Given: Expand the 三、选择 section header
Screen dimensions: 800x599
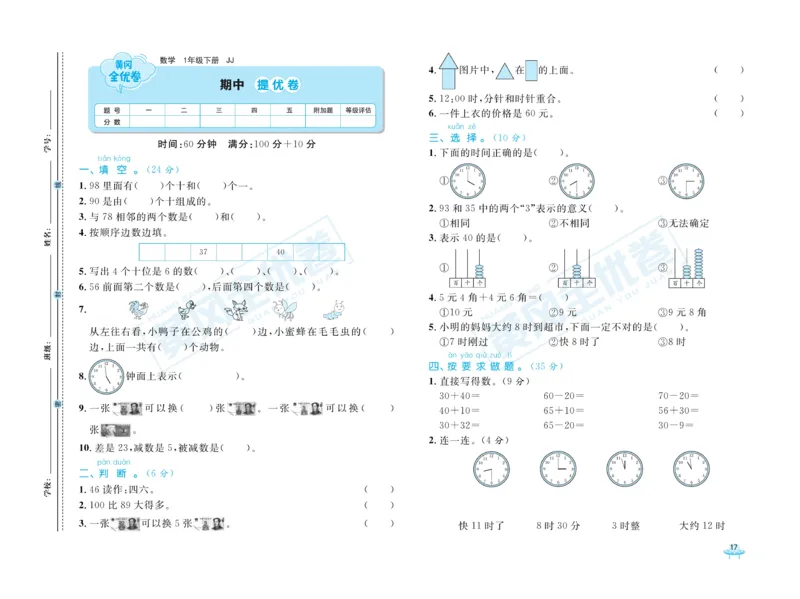Looking at the screenshot, I should pyautogui.click(x=463, y=137).
